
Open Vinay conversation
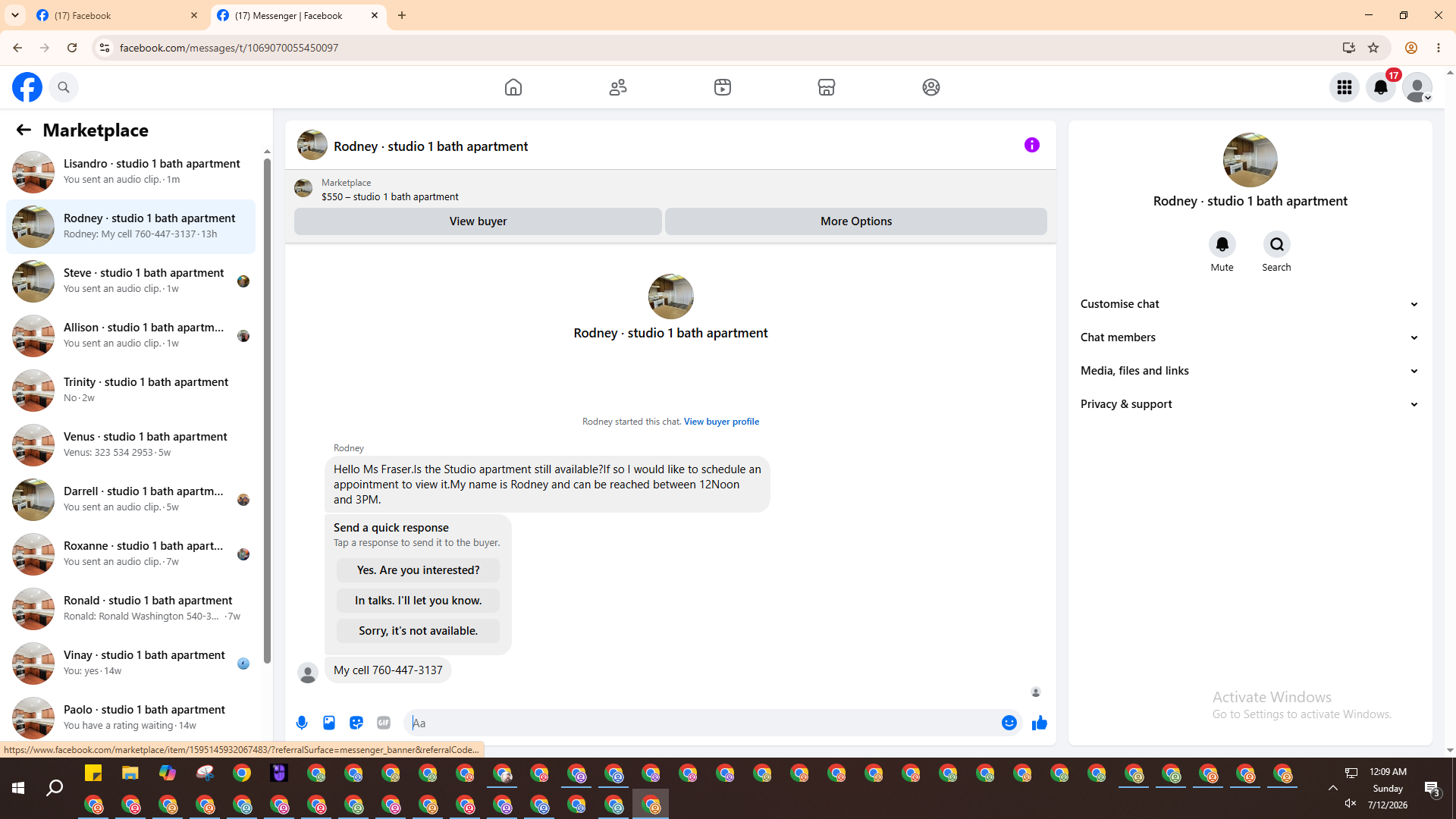click(x=130, y=664)
